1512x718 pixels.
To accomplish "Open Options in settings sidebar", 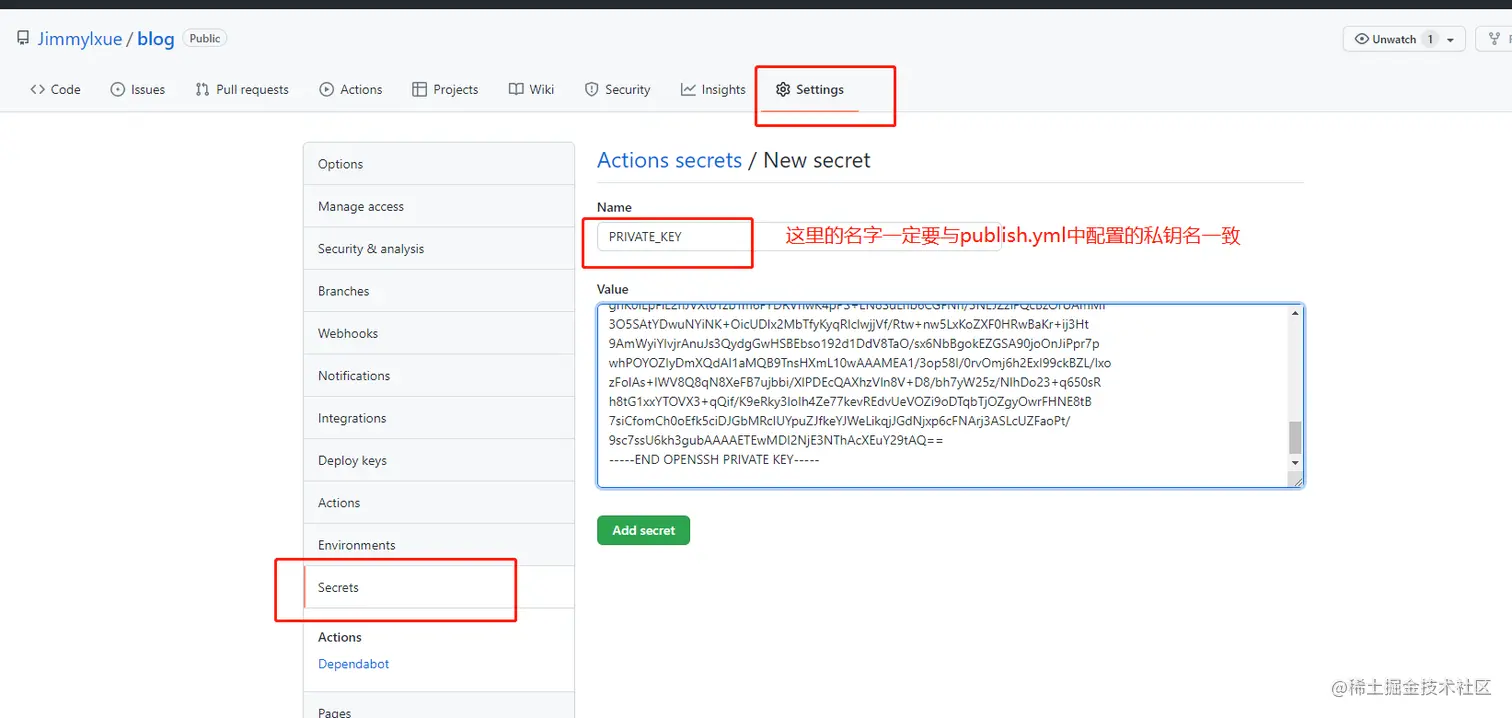I will [439, 164].
